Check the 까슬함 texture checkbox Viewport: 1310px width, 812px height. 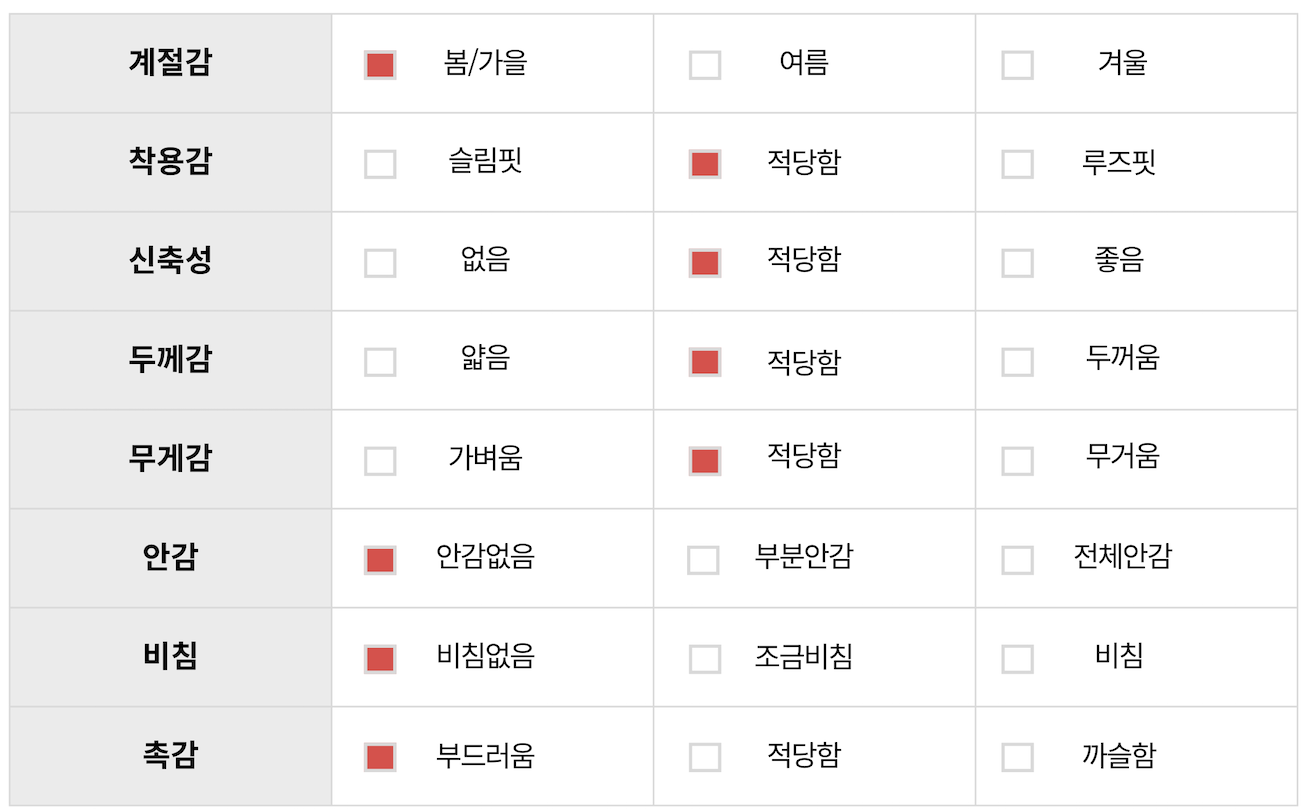pyautogui.click(x=1017, y=758)
